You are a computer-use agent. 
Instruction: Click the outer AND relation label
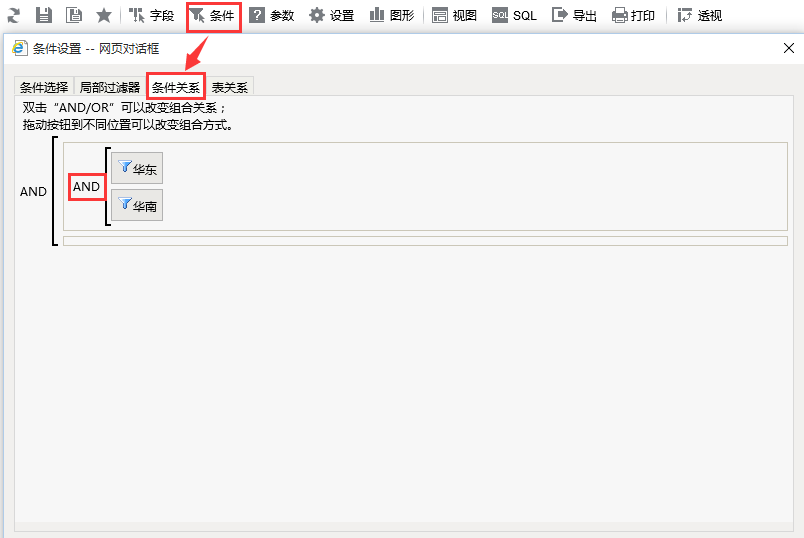coord(33,191)
